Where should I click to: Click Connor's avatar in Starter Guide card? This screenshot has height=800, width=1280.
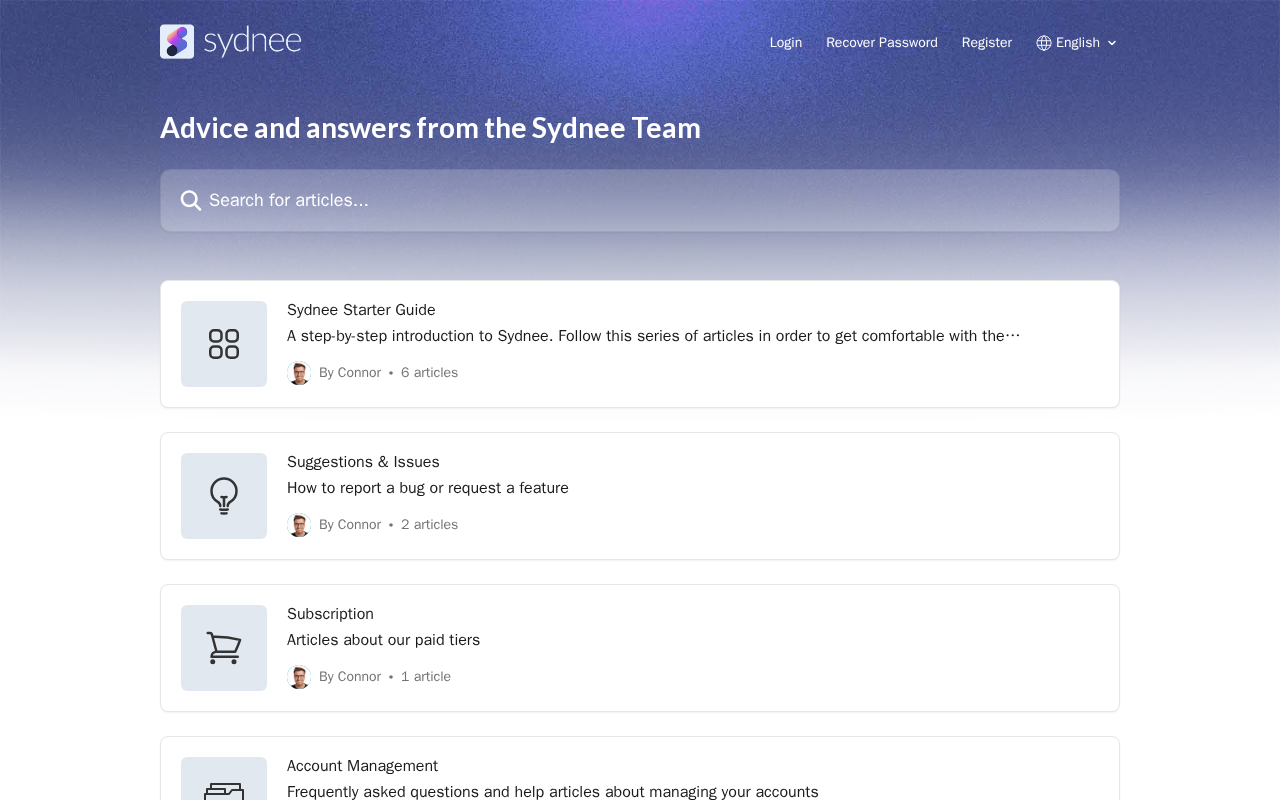point(299,373)
